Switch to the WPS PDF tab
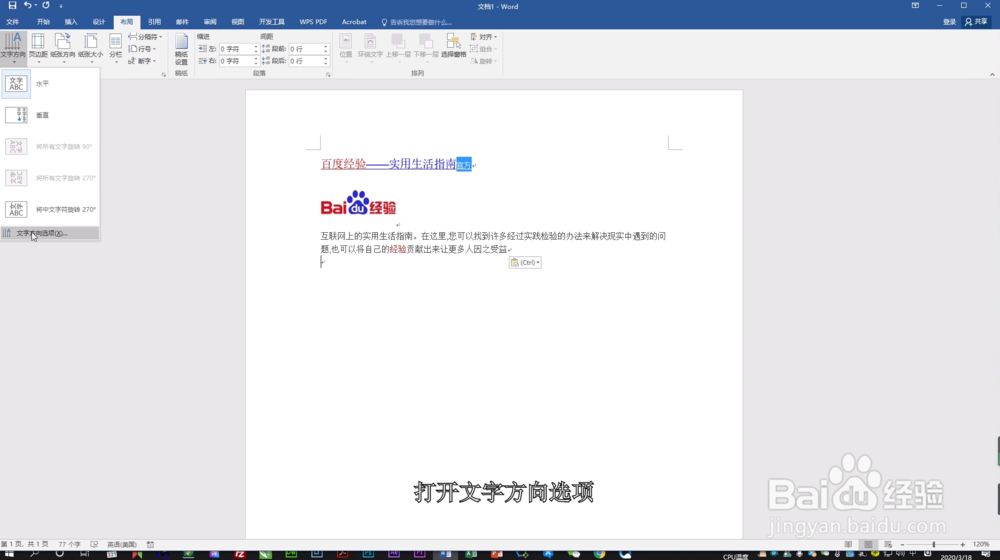The image size is (1000, 560). [313, 22]
